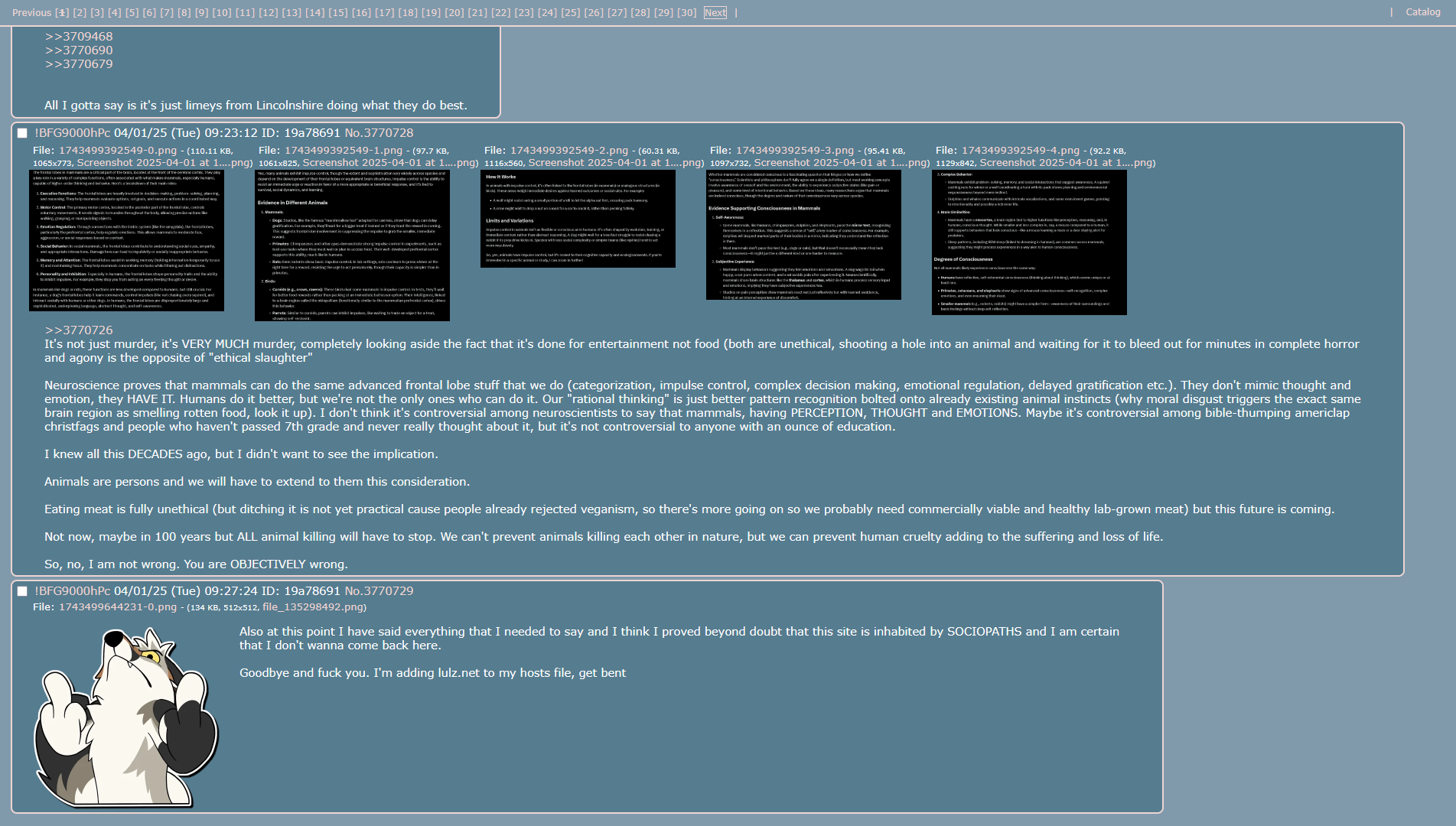Click the line 'Goodbye and fuck you.'

pyautogui.click(x=432, y=673)
